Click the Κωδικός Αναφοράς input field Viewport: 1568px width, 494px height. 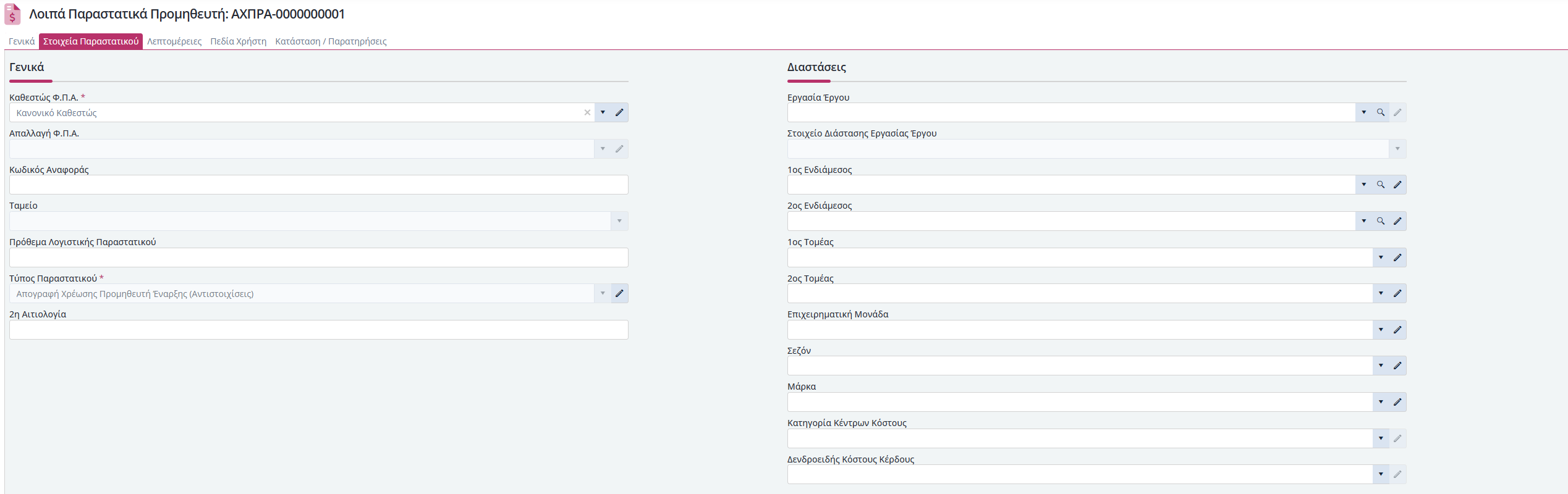pos(319,185)
